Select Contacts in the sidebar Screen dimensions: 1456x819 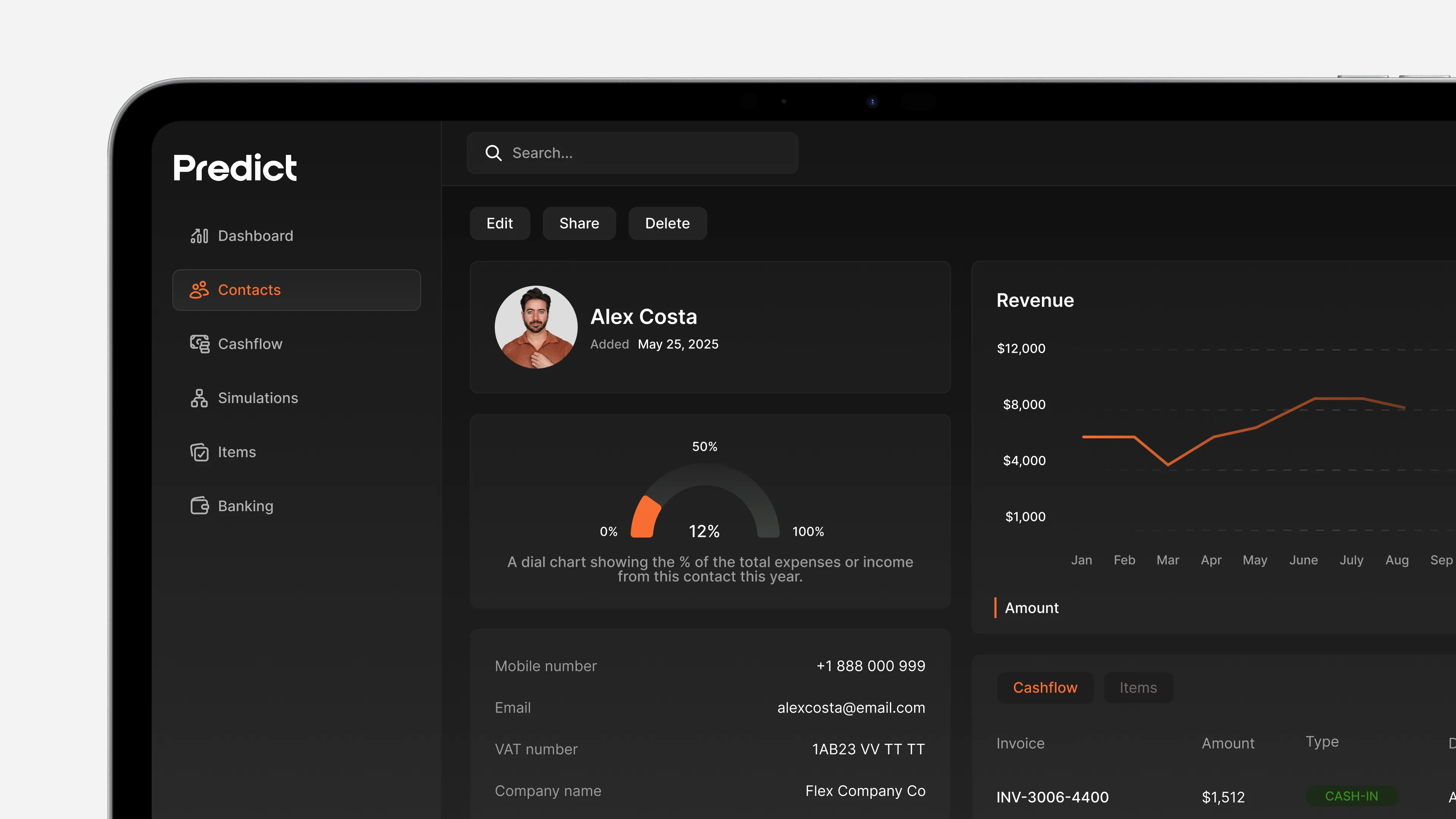coord(297,290)
